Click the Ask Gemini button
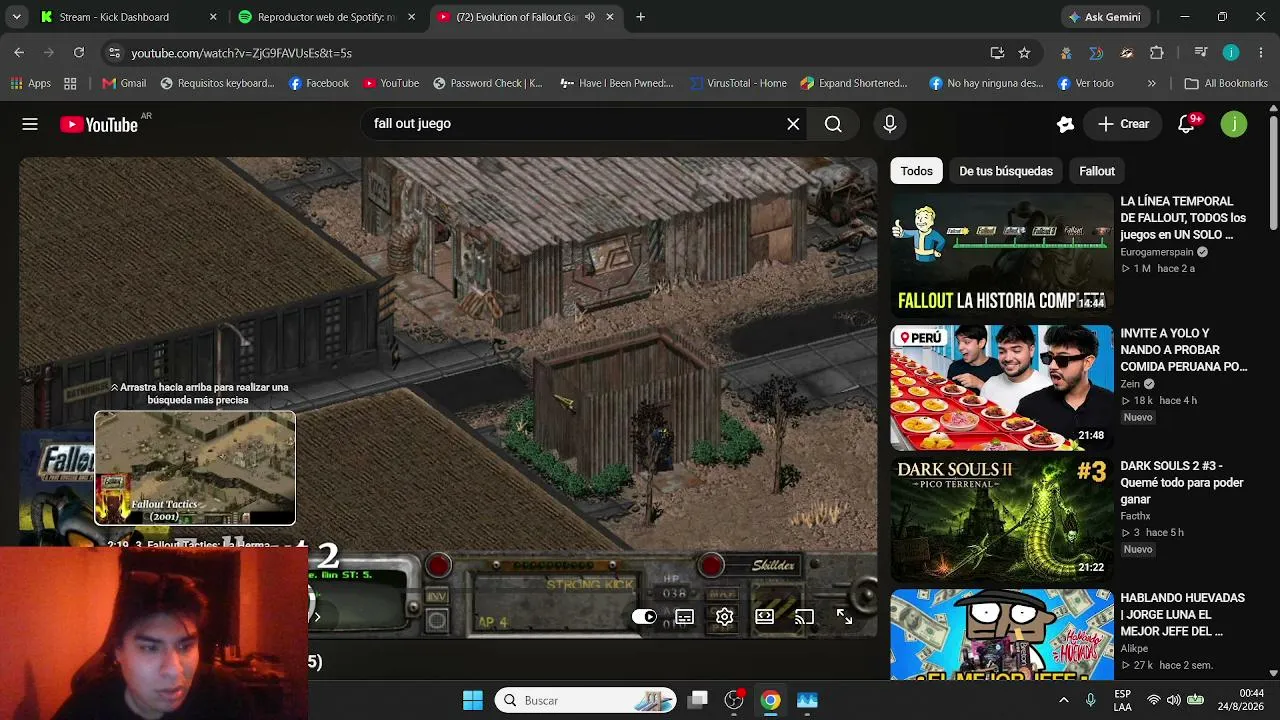The image size is (1280, 720). click(1106, 17)
